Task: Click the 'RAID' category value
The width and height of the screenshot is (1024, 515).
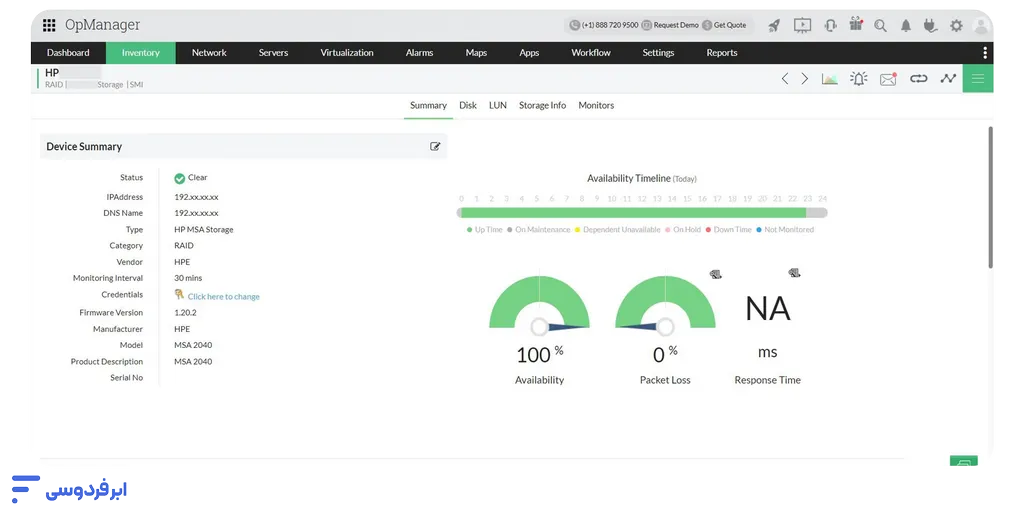Action: pos(184,245)
